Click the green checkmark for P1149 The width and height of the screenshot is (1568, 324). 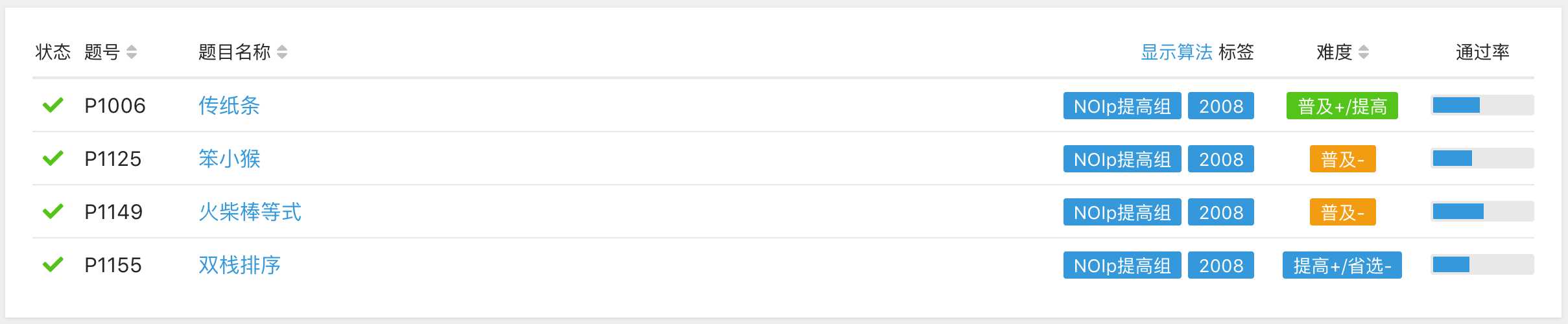point(53,211)
